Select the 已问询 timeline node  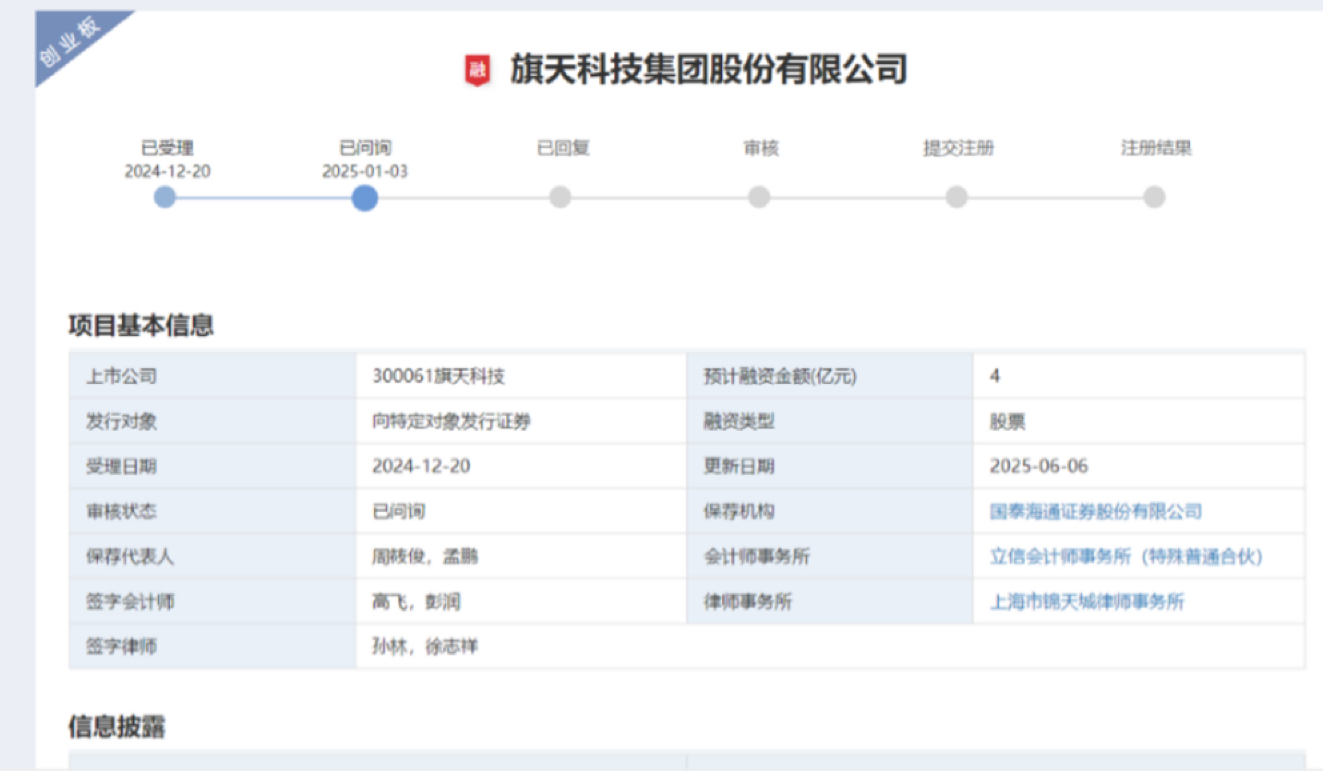364,198
